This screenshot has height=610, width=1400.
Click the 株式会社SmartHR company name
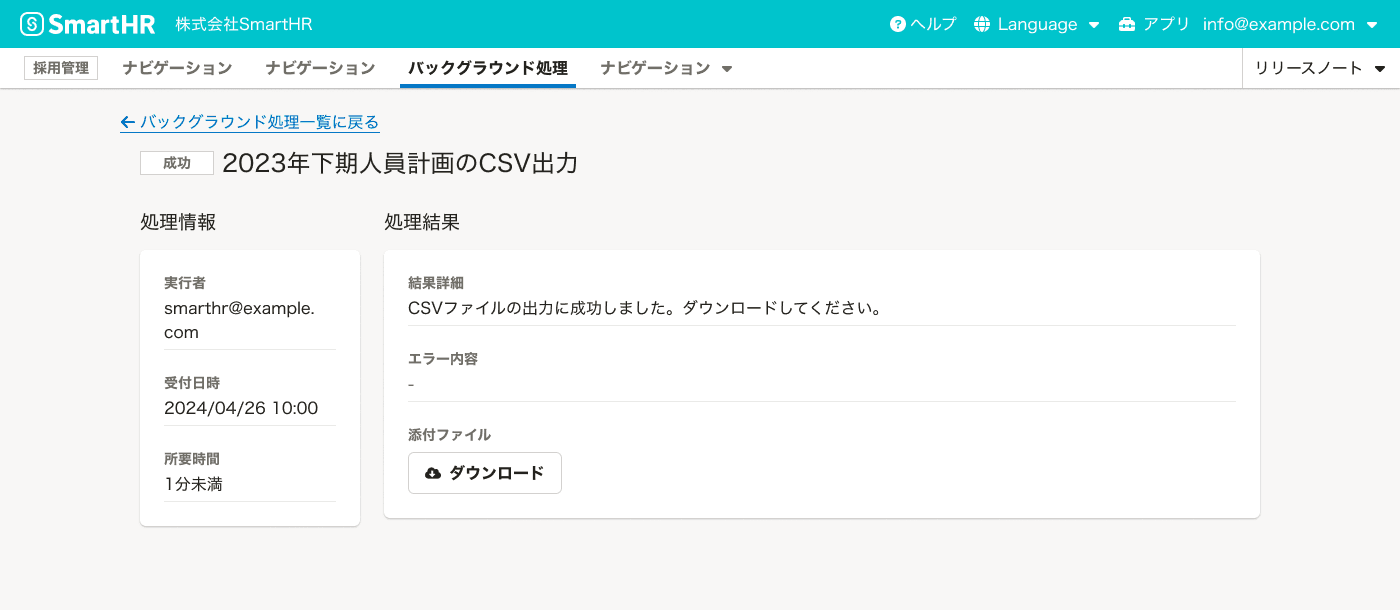click(243, 22)
